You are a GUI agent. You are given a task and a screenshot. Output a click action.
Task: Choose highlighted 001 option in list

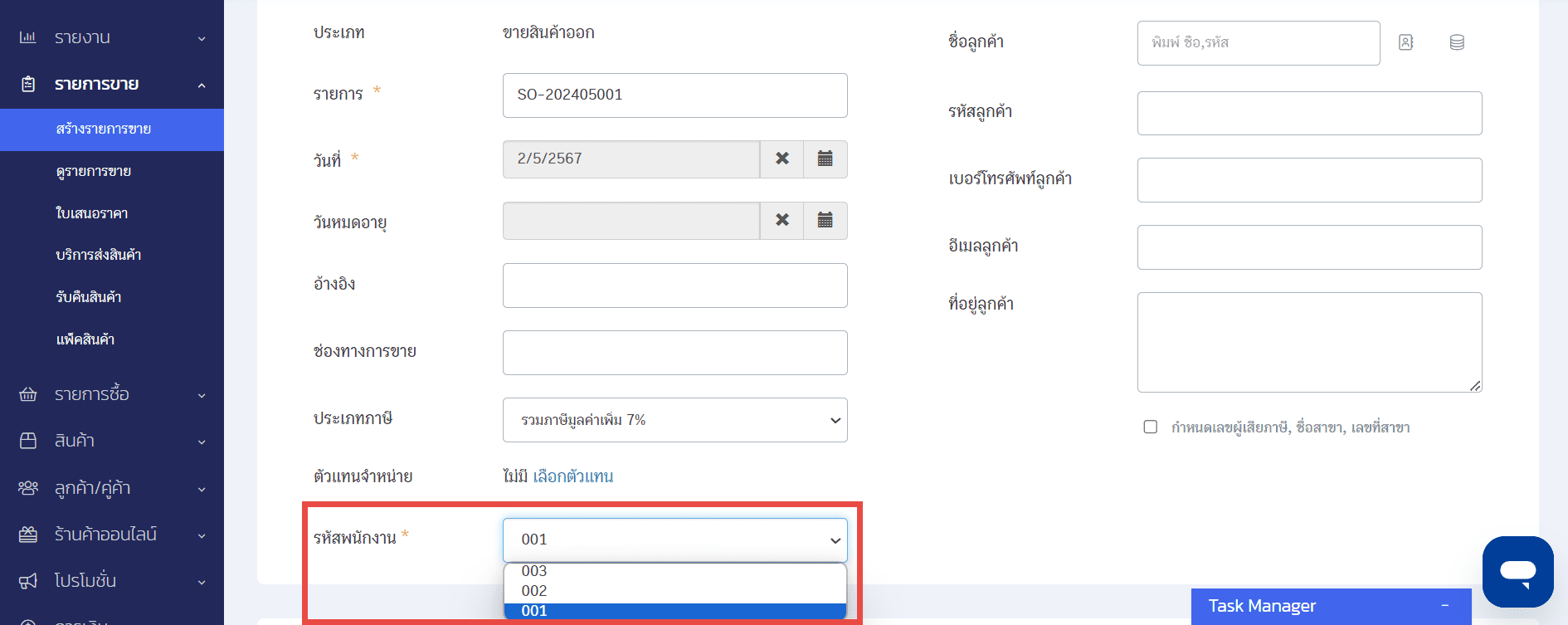coord(674,611)
